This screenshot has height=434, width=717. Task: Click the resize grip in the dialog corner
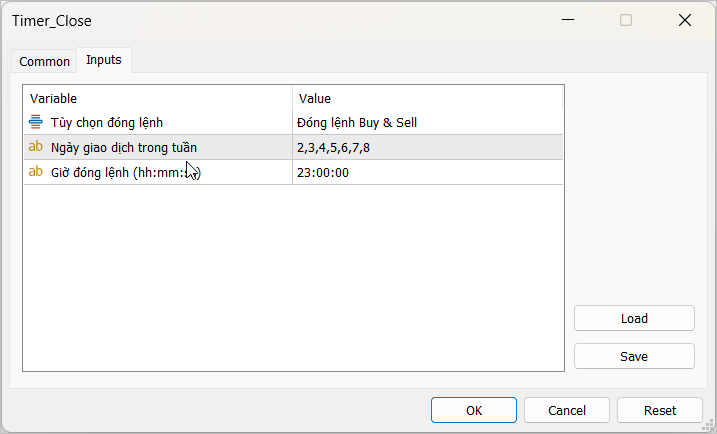(x=708, y=425)
